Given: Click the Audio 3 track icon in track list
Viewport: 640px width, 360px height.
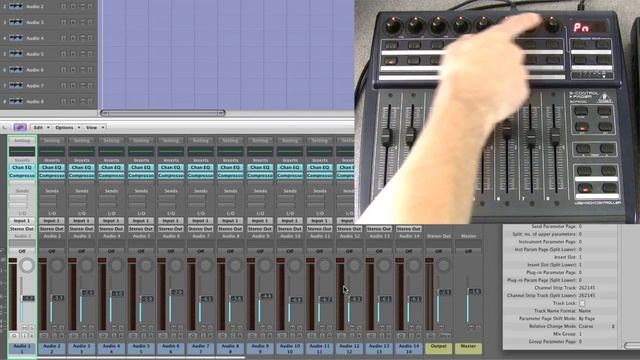Looking at the screenshot, I should (16, 22).
